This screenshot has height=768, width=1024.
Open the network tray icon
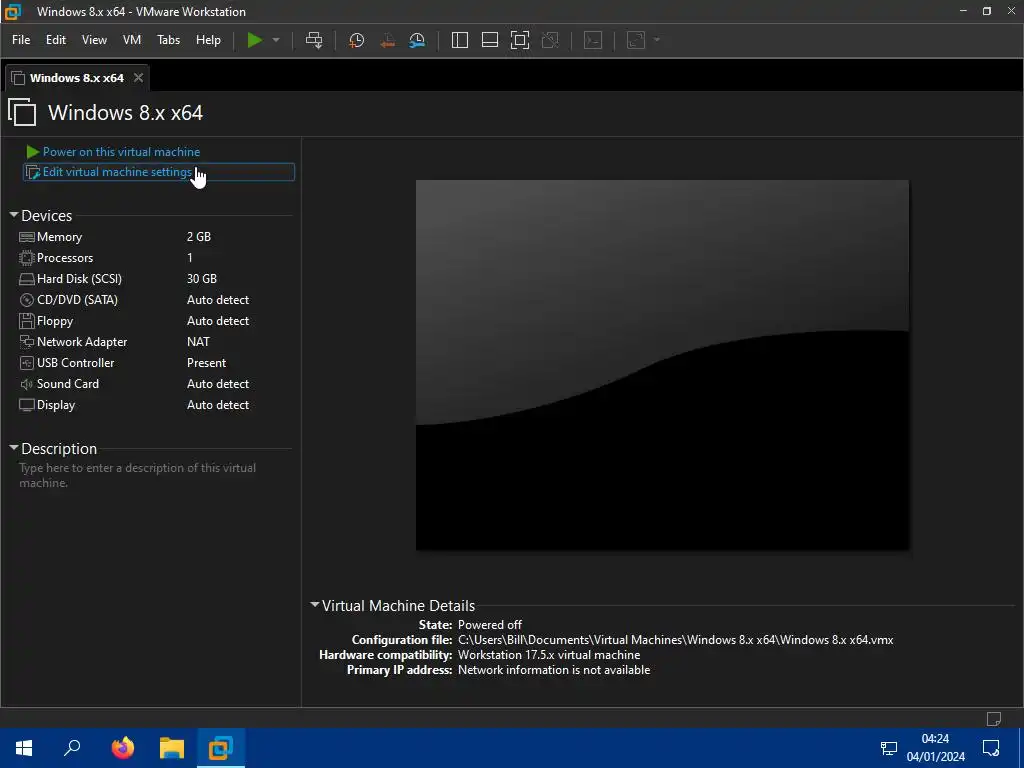click(x=889, y=748)
